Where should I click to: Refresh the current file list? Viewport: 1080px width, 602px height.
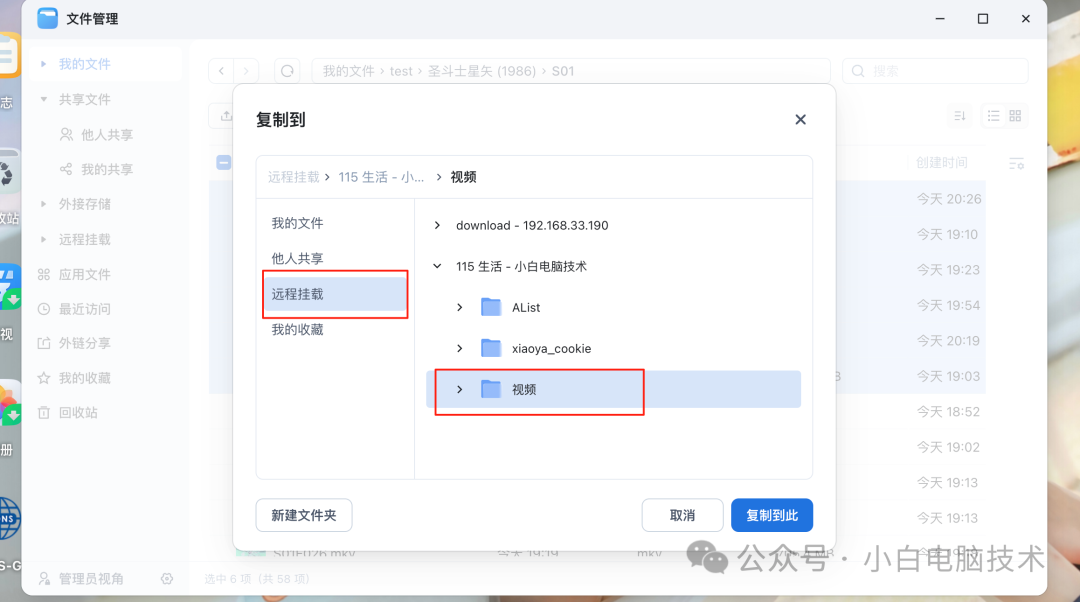pyautogui.click(x=288, y=70)
